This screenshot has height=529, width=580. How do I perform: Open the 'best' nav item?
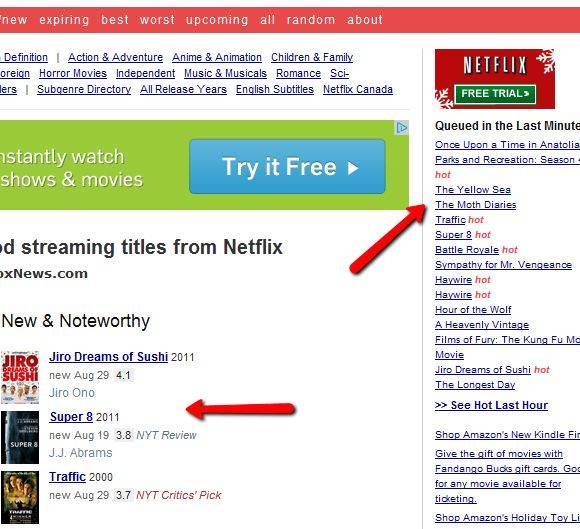pyautogui.click(x=115, y=20)
